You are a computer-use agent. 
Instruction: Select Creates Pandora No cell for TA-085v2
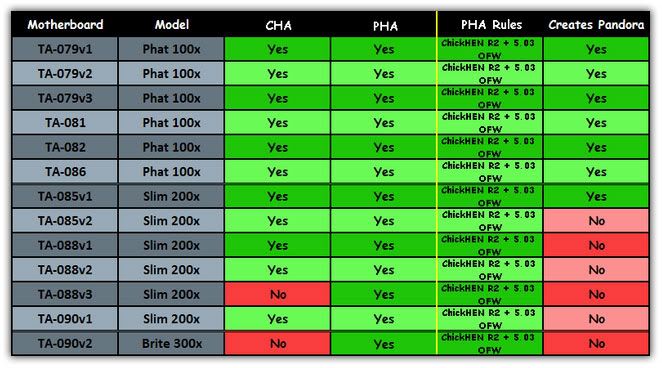596,221
